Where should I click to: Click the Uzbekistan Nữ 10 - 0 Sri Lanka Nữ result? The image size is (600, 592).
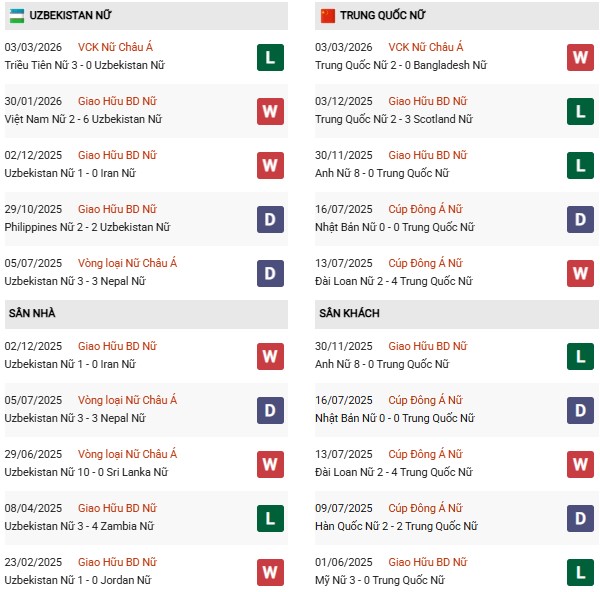(x=86, y=472)
